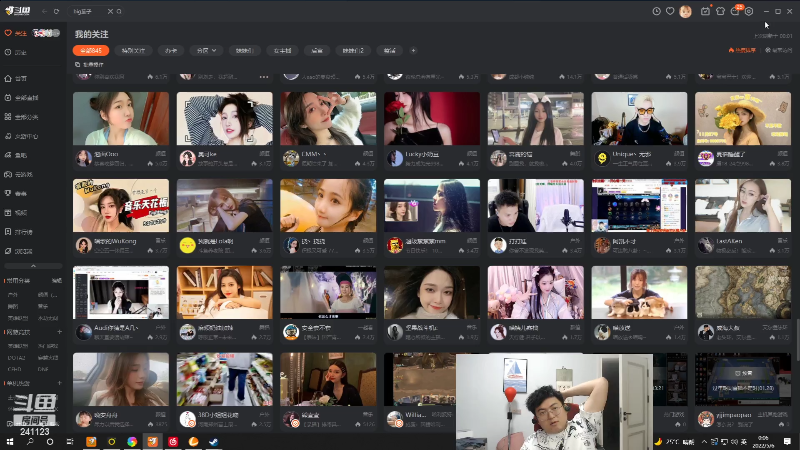Select the last filter tab before the plus
The height and width of the screenshot is (450, 800).
pyautogui.click(x=389, y=51)
